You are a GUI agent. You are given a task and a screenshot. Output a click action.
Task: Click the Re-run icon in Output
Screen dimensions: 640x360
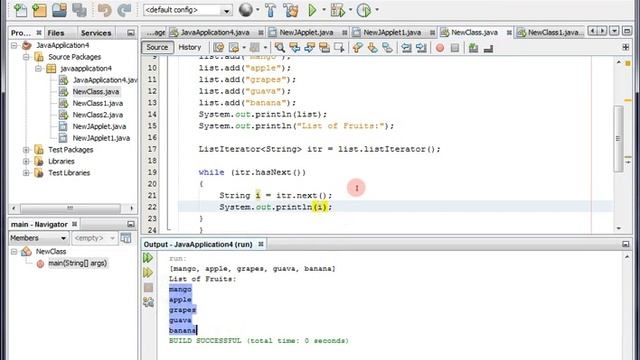[x=148, y=258]
